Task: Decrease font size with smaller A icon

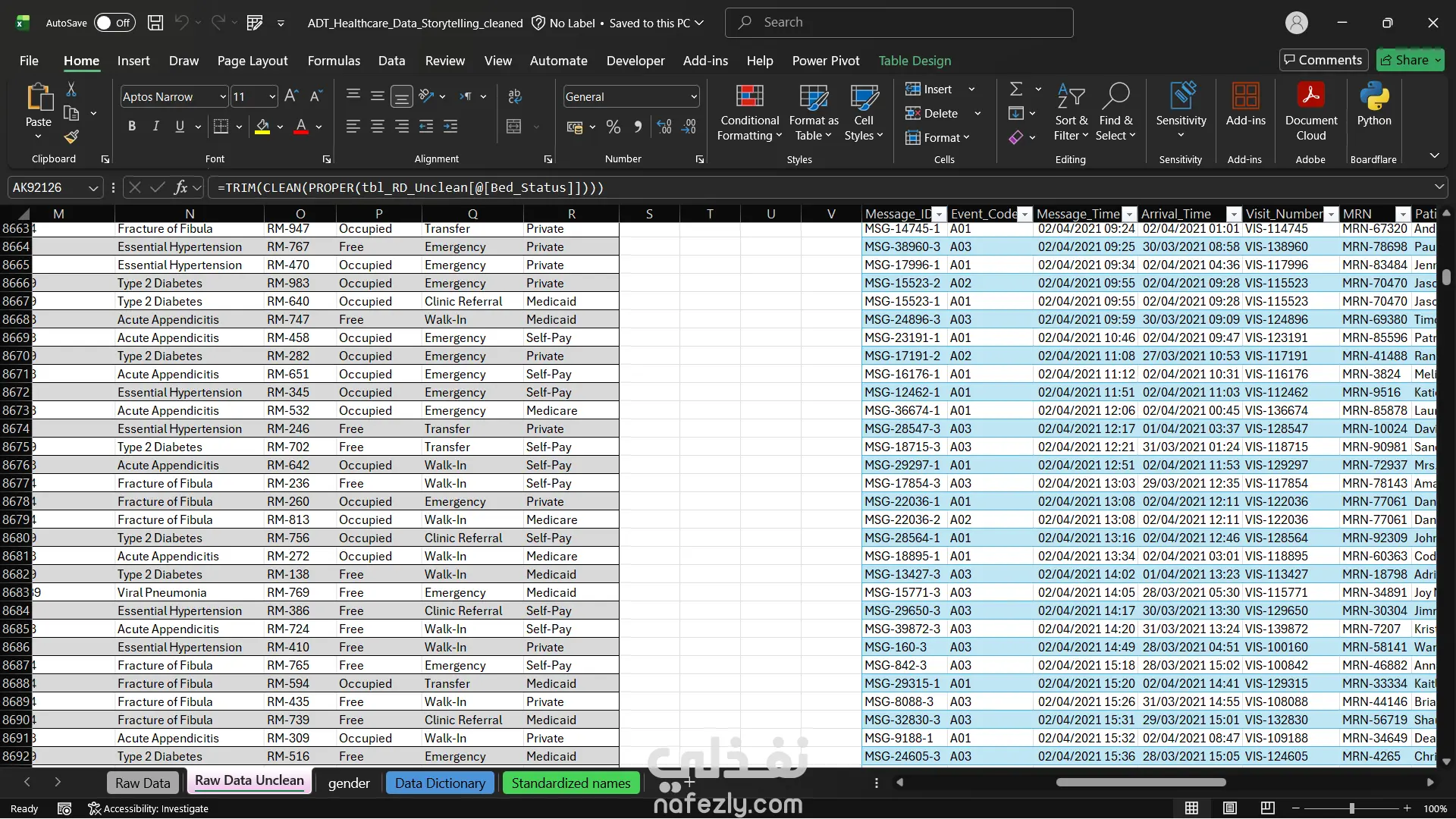Action: click(x=316, y=96)
